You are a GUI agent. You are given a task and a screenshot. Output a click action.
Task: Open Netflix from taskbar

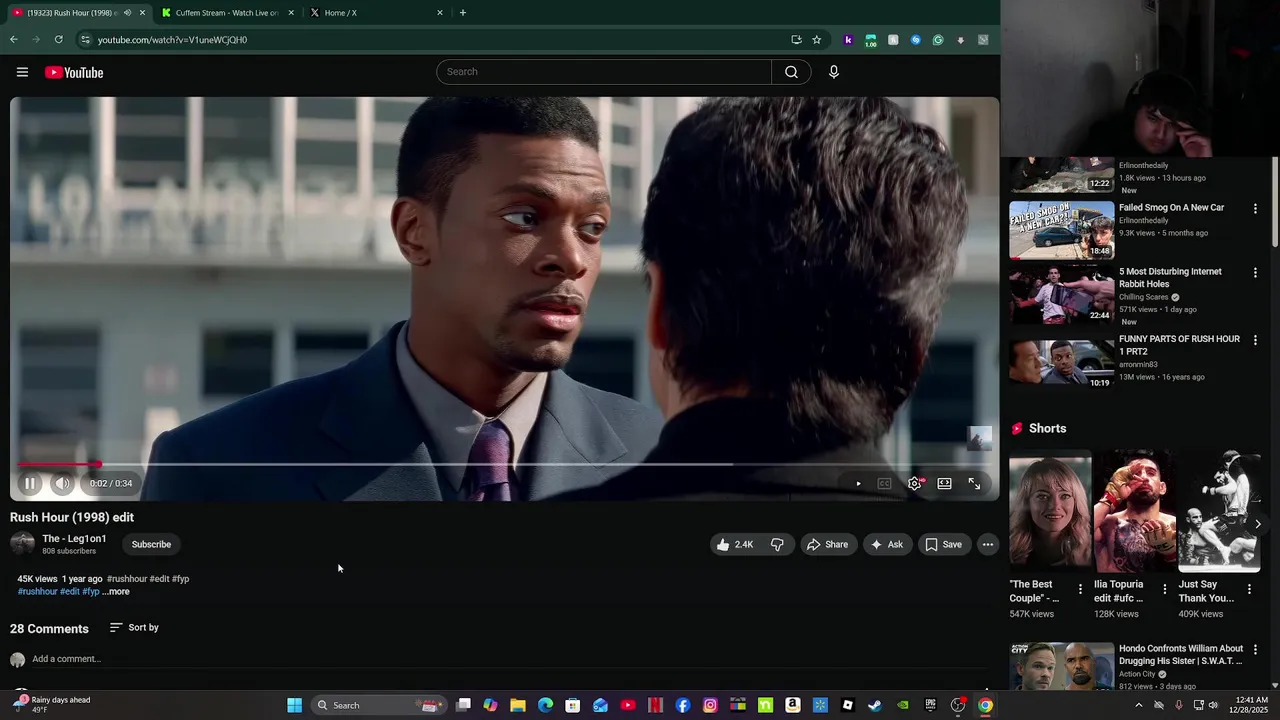point(655,706)
